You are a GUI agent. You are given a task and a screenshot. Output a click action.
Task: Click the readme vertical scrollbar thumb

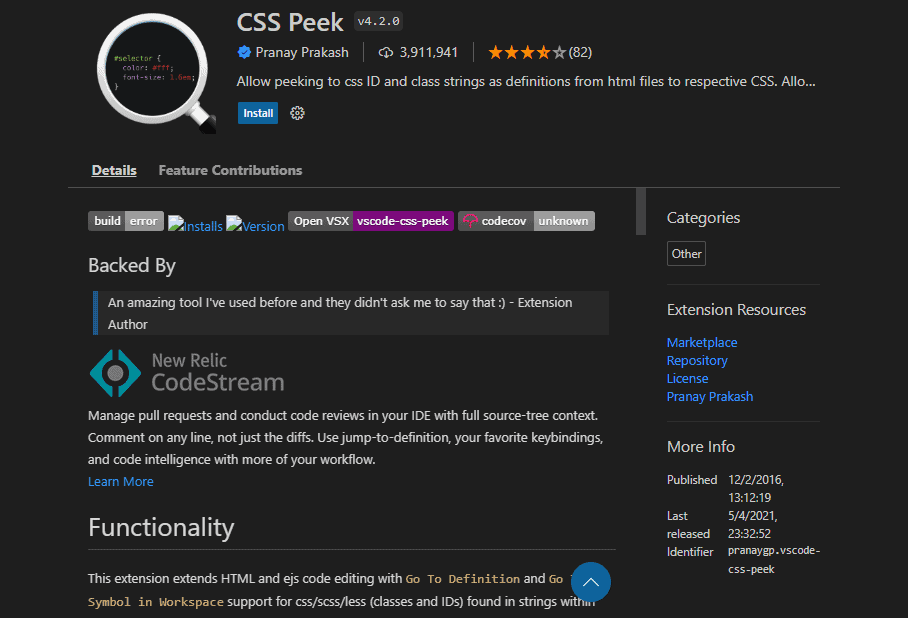[x=640, y=211]
